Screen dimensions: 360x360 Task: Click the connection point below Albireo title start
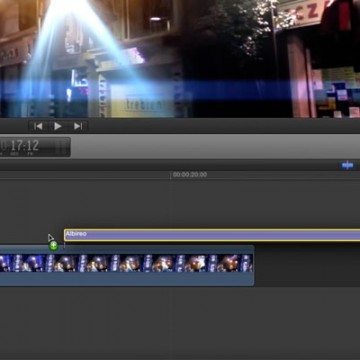click(x=64, y=244)
